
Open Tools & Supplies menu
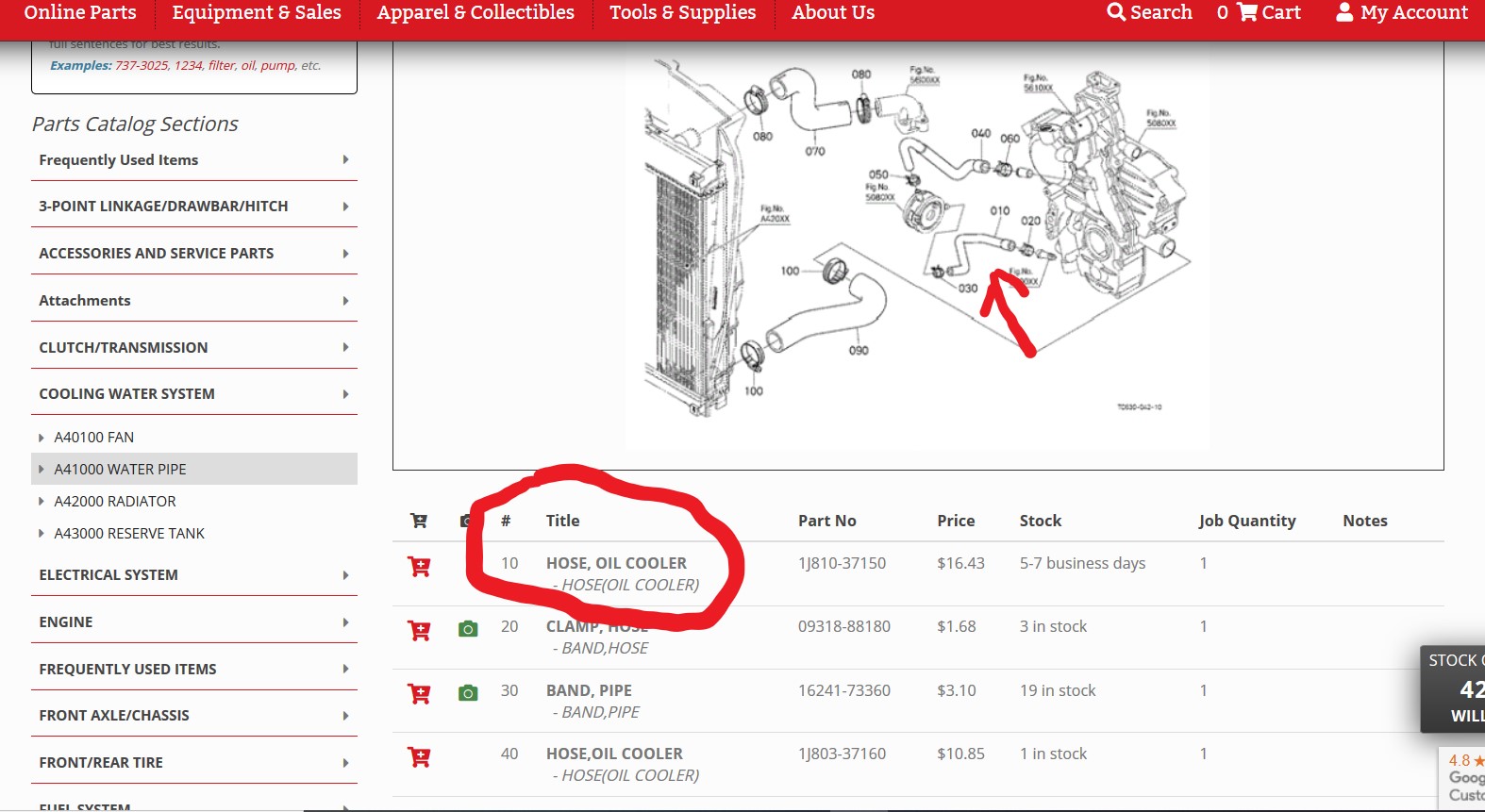click(x=682, y=12)
